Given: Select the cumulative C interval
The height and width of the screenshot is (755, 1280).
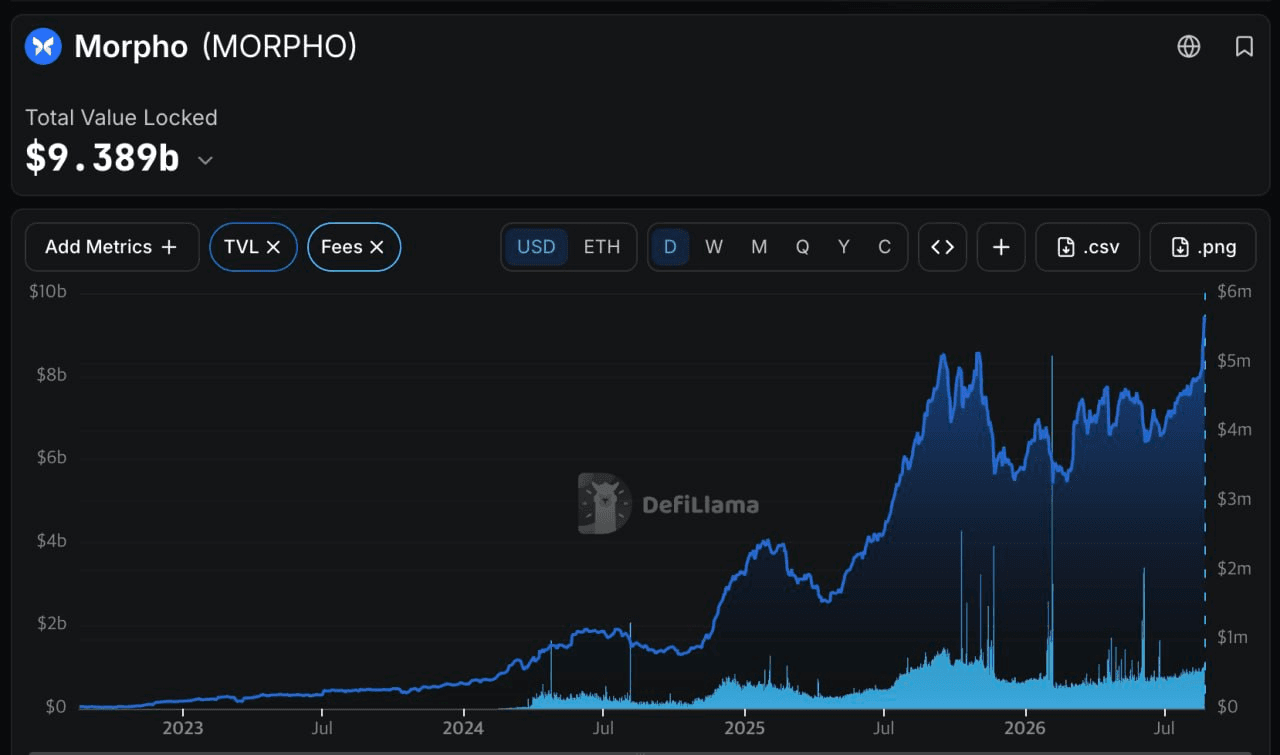Looking at the screenshot, I should (884, 247).
